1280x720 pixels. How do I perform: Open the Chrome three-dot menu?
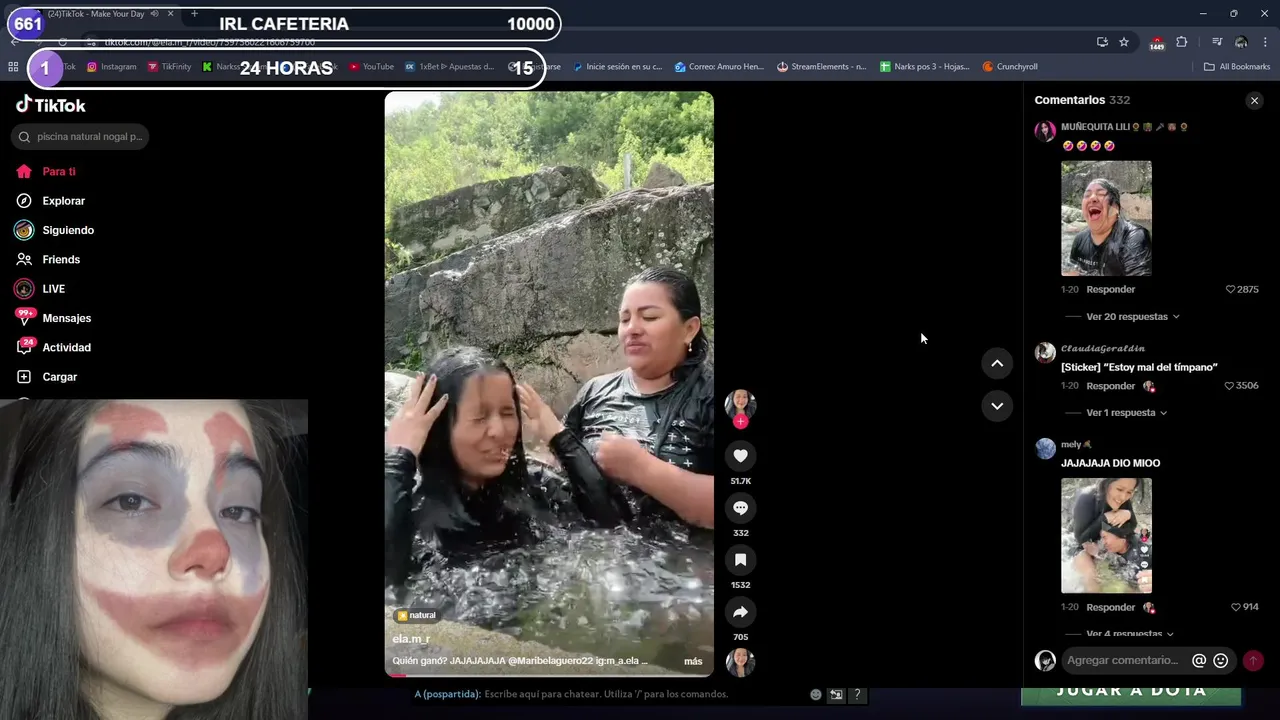(1265, 42)
